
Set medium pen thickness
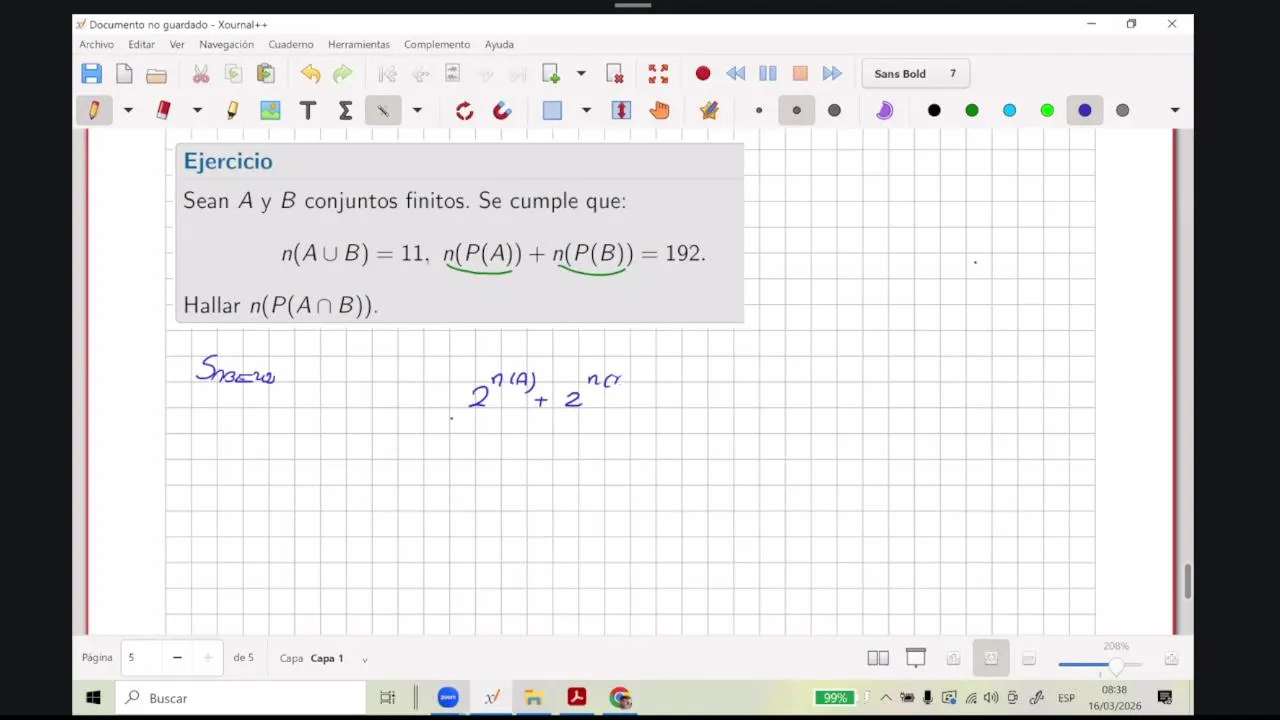tap(797, 110)
